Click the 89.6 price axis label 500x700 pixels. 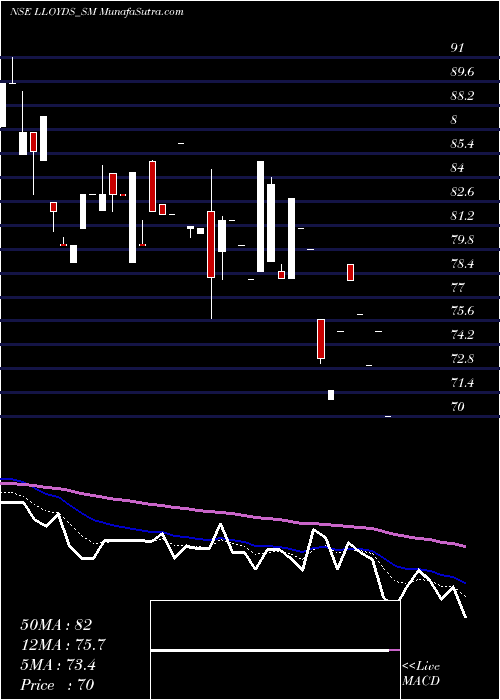click(464, 72)
